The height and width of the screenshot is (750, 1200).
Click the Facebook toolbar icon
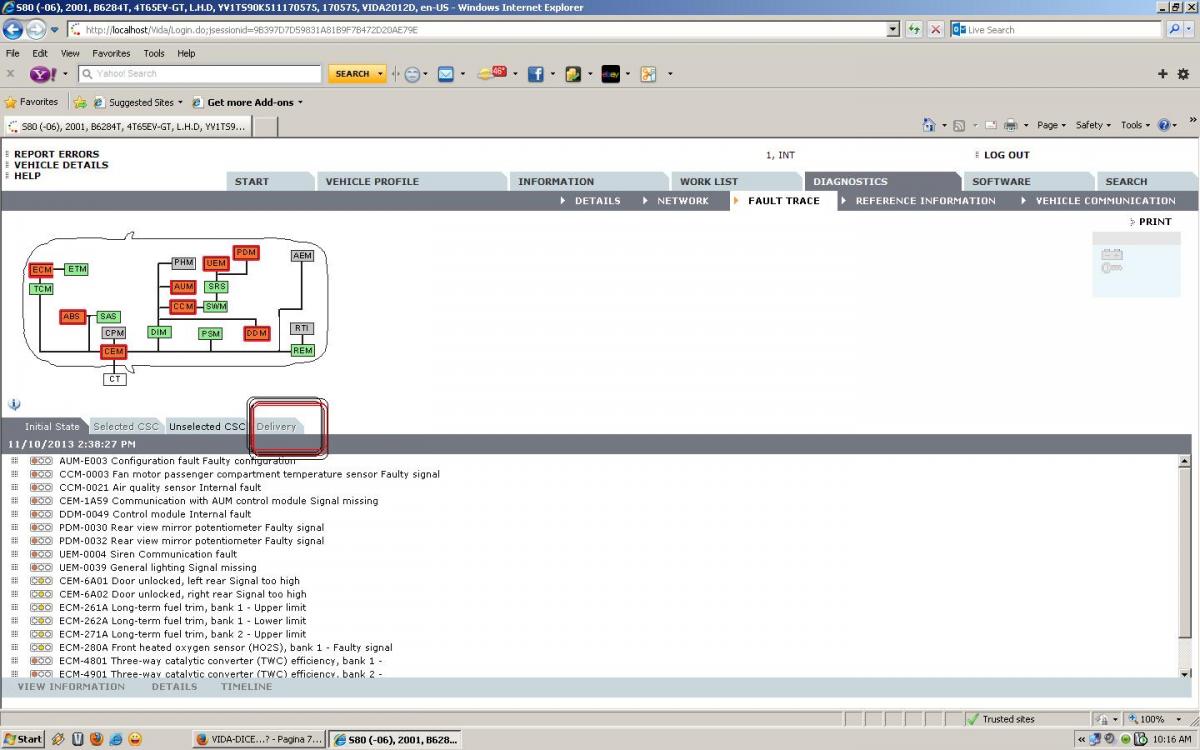[536, 74]
